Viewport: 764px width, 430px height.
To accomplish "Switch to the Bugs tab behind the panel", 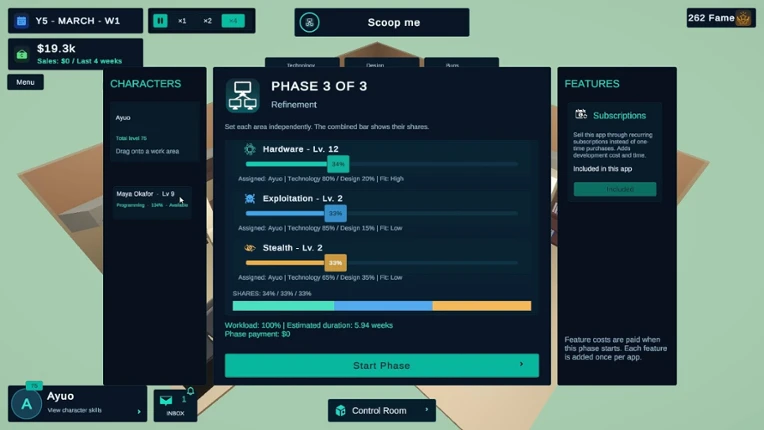I will pyautogui.click(x=461, y=63).
